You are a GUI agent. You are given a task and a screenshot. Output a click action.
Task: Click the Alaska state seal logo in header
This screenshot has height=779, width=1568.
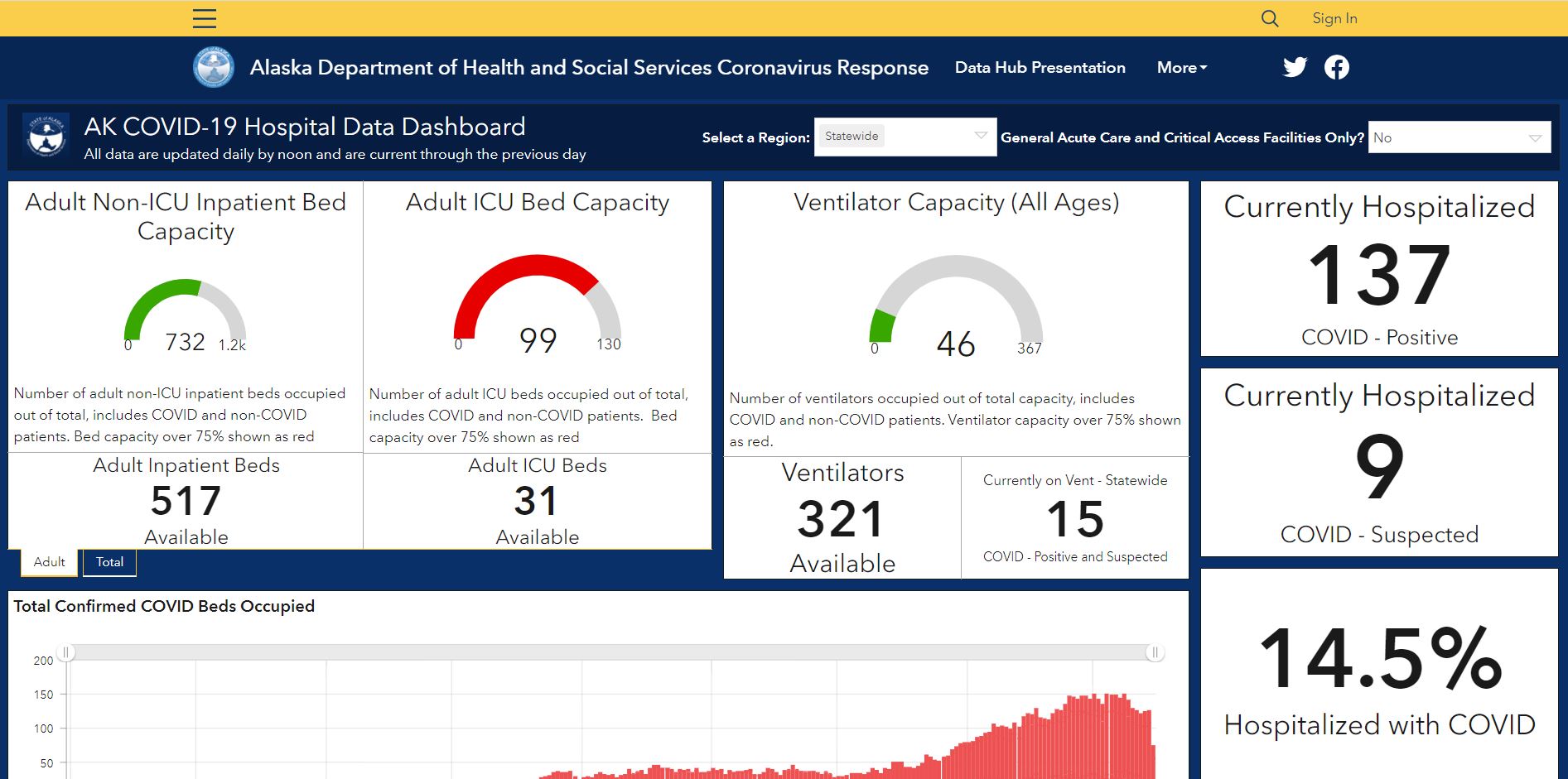tap(214, 67)
